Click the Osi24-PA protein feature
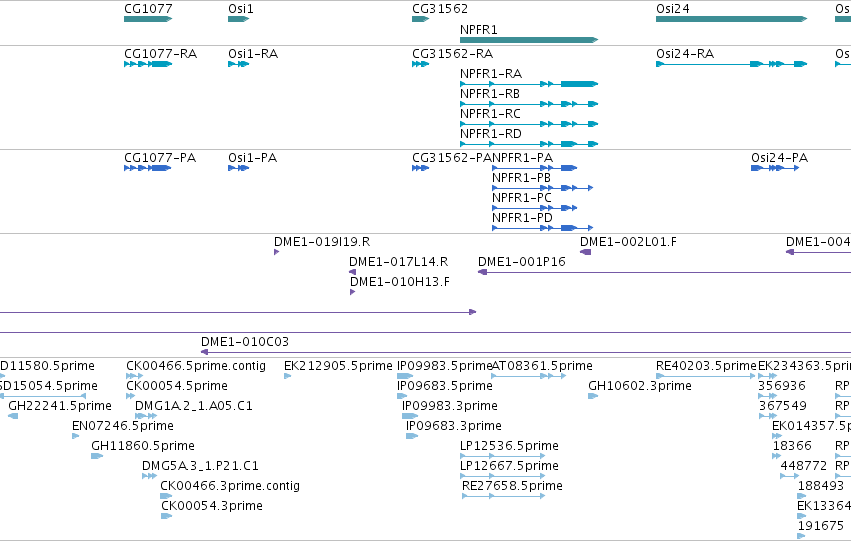 [x=775, y=168]
